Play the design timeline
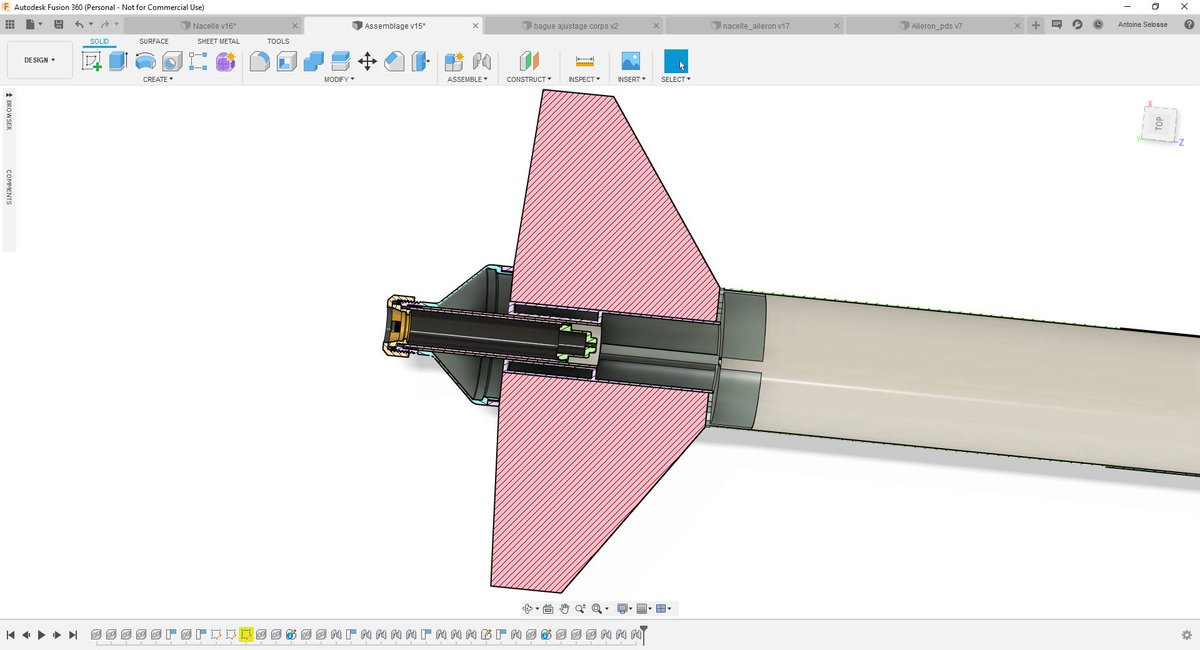Screen dimensions: 1200x650 tap(42, 635)
